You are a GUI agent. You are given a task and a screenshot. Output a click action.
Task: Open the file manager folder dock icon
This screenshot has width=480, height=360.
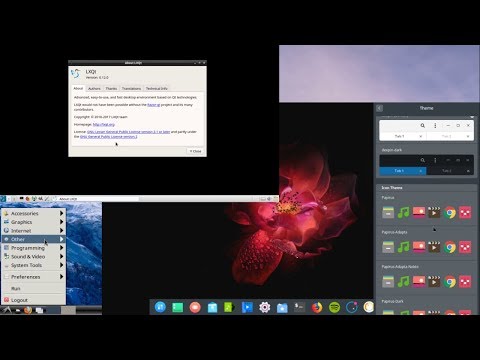282,307
